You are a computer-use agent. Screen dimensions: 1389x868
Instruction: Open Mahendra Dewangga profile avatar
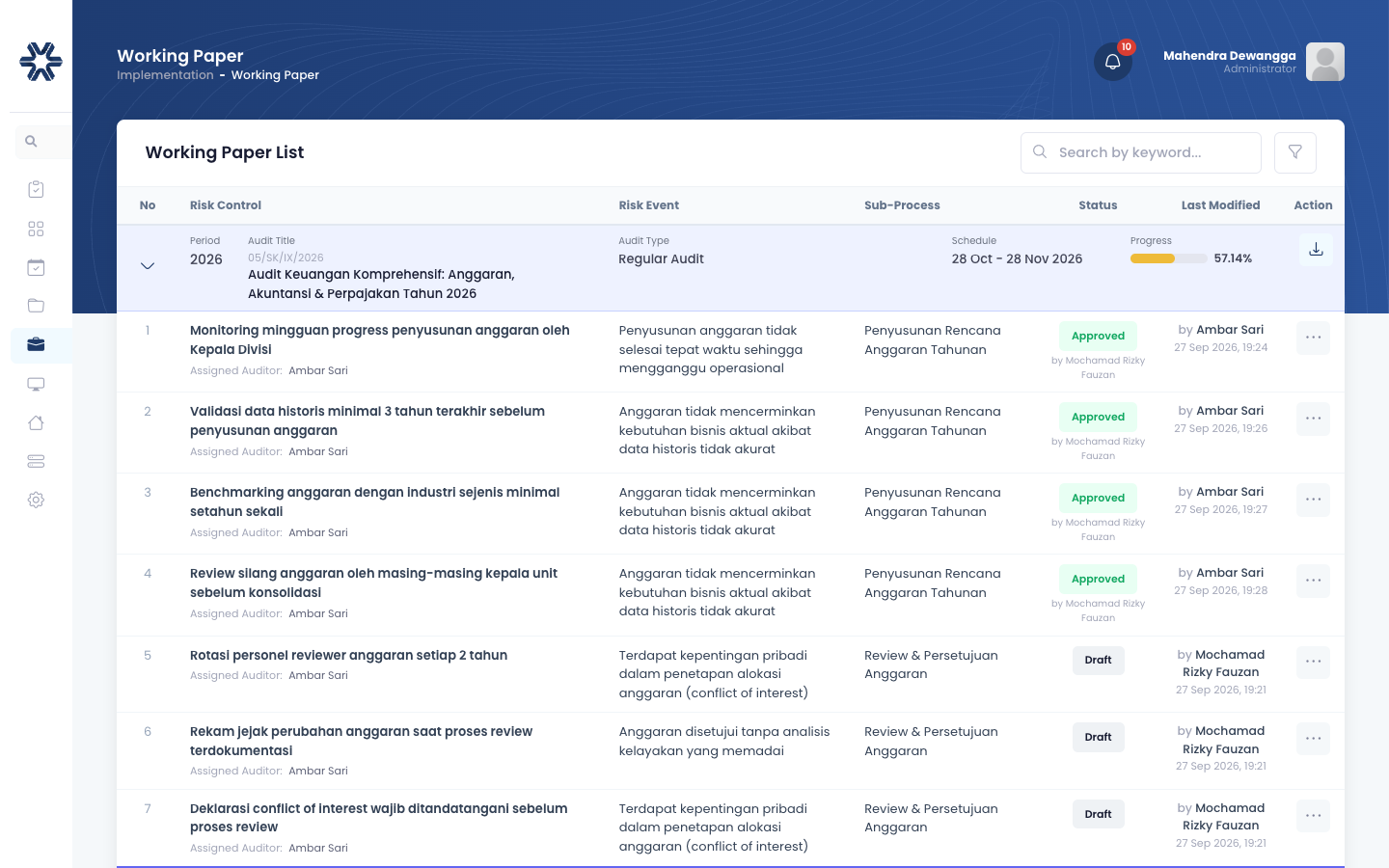point(1325,62)
